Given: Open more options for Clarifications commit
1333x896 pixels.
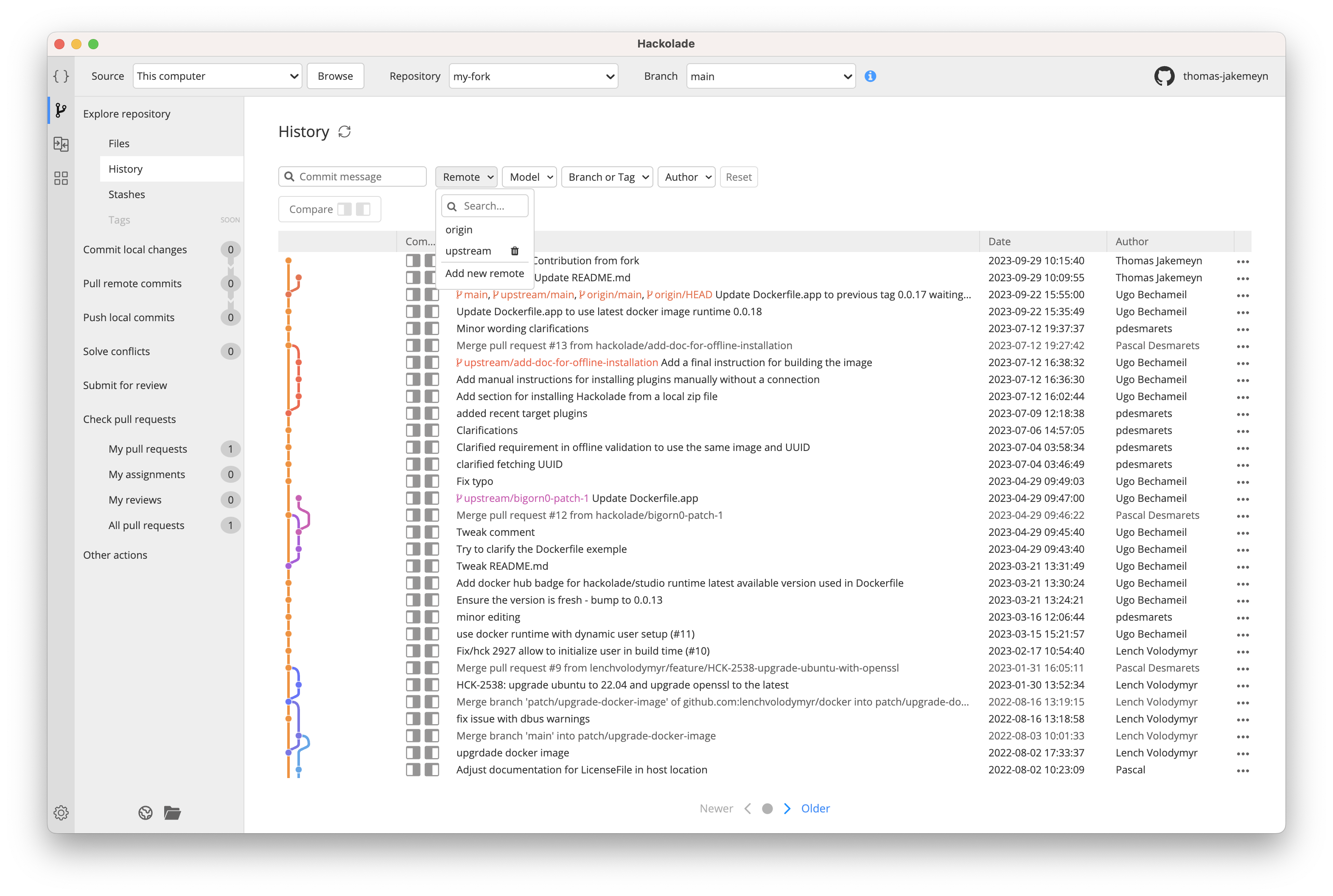Looking at the screenshot, I should [x=1242, y=431].
